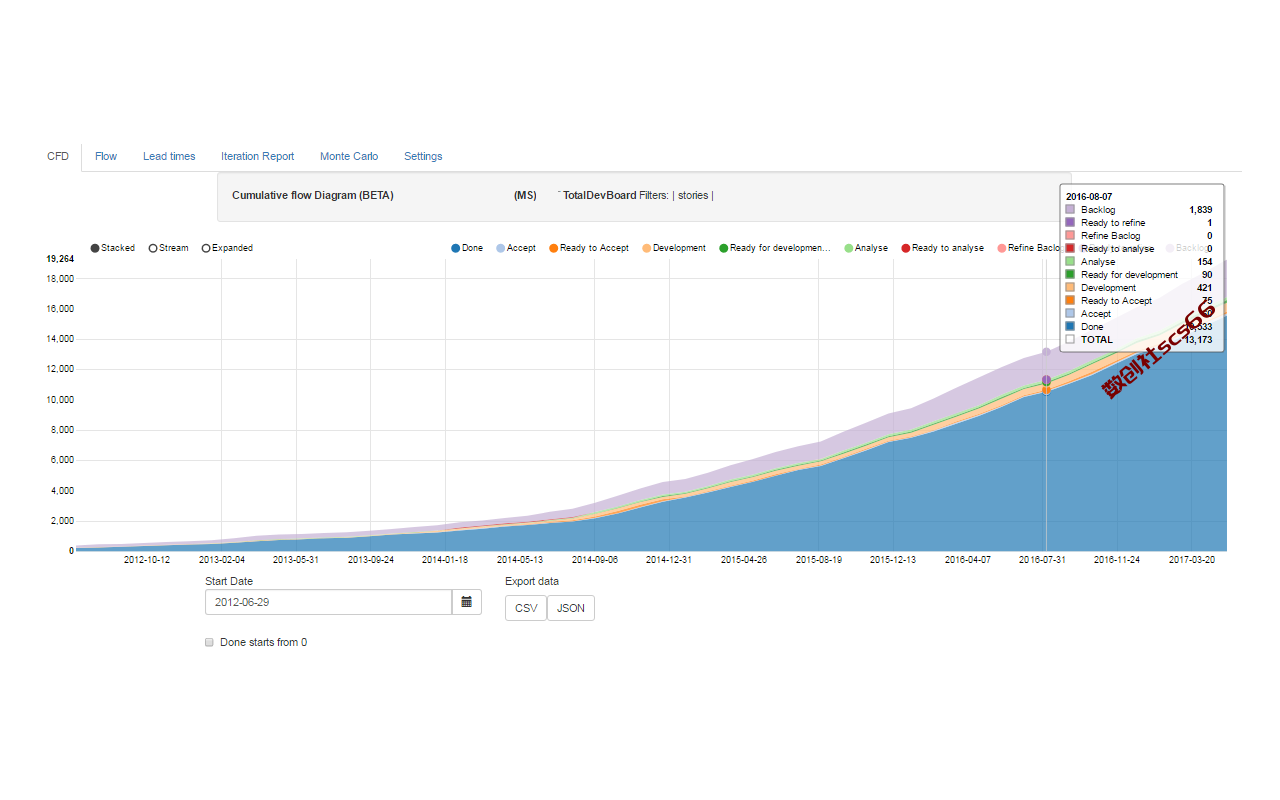Export chart data as CSV
The image size is (1280, 800).
pos(526,608)
